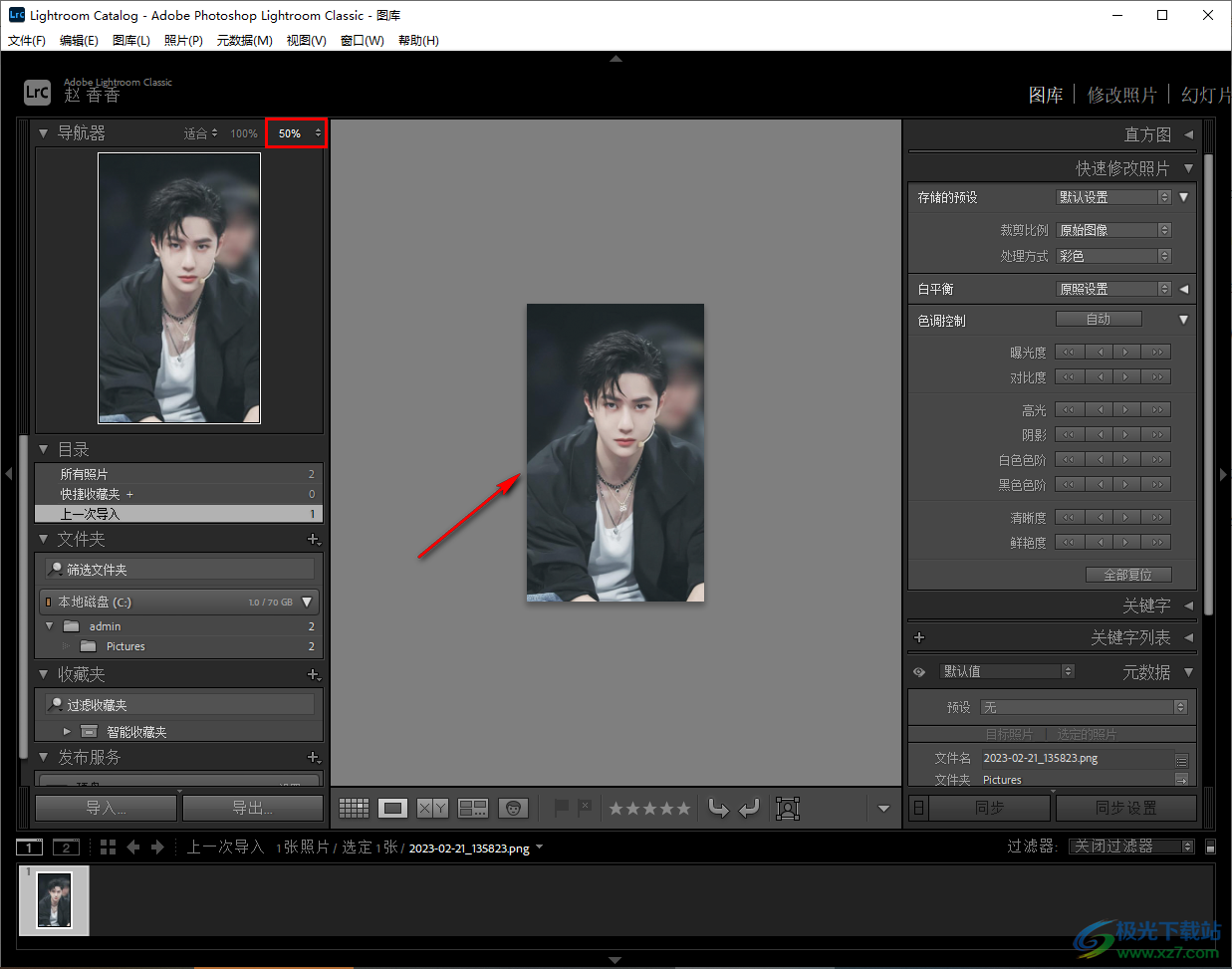This screenshot has height=969, width=1232.
Task: Open toolbar content dropdown arrow
Action: 883,809
